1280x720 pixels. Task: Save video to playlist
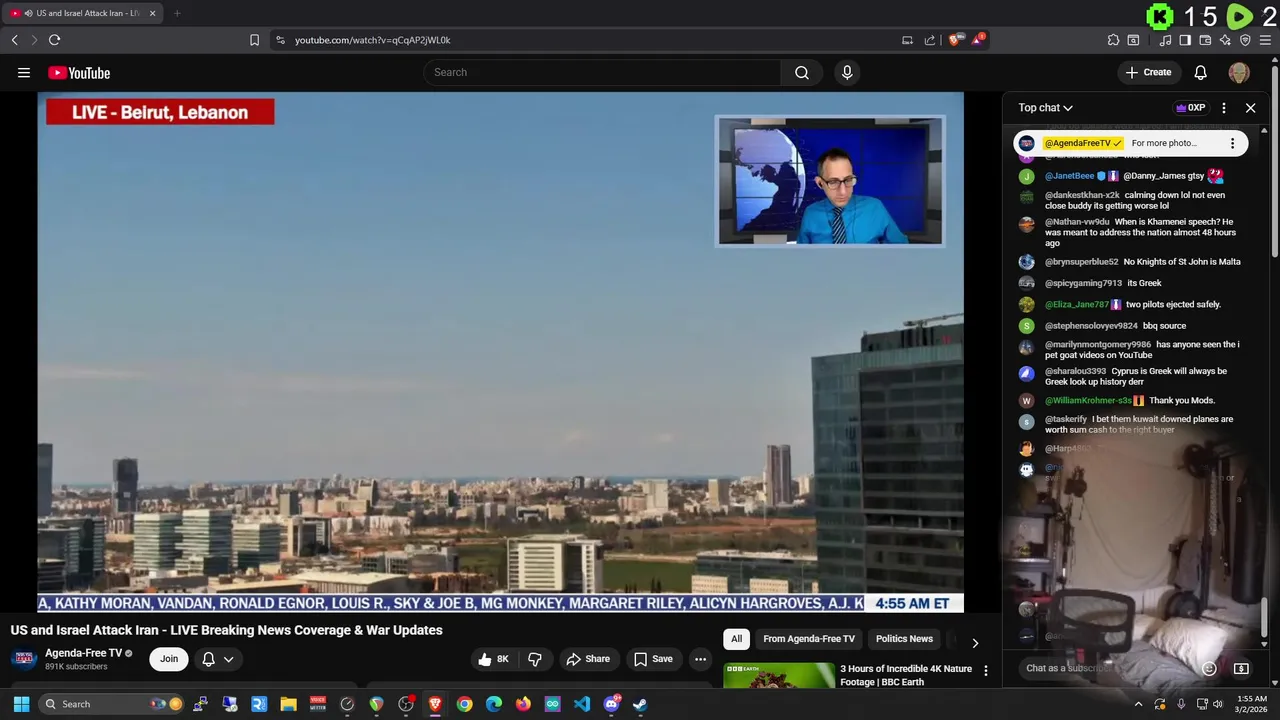pos(652,659)
